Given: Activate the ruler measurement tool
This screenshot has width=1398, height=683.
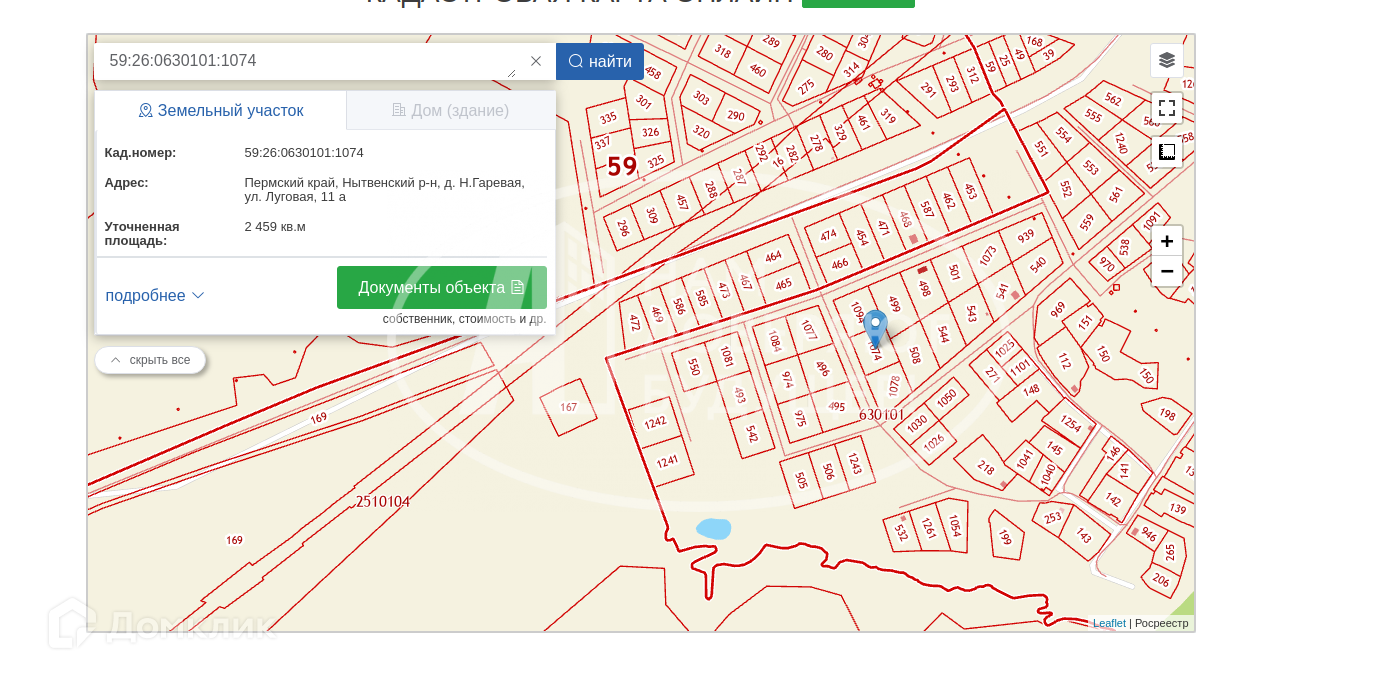Looking at the screenshot, I should (1166, 152).
